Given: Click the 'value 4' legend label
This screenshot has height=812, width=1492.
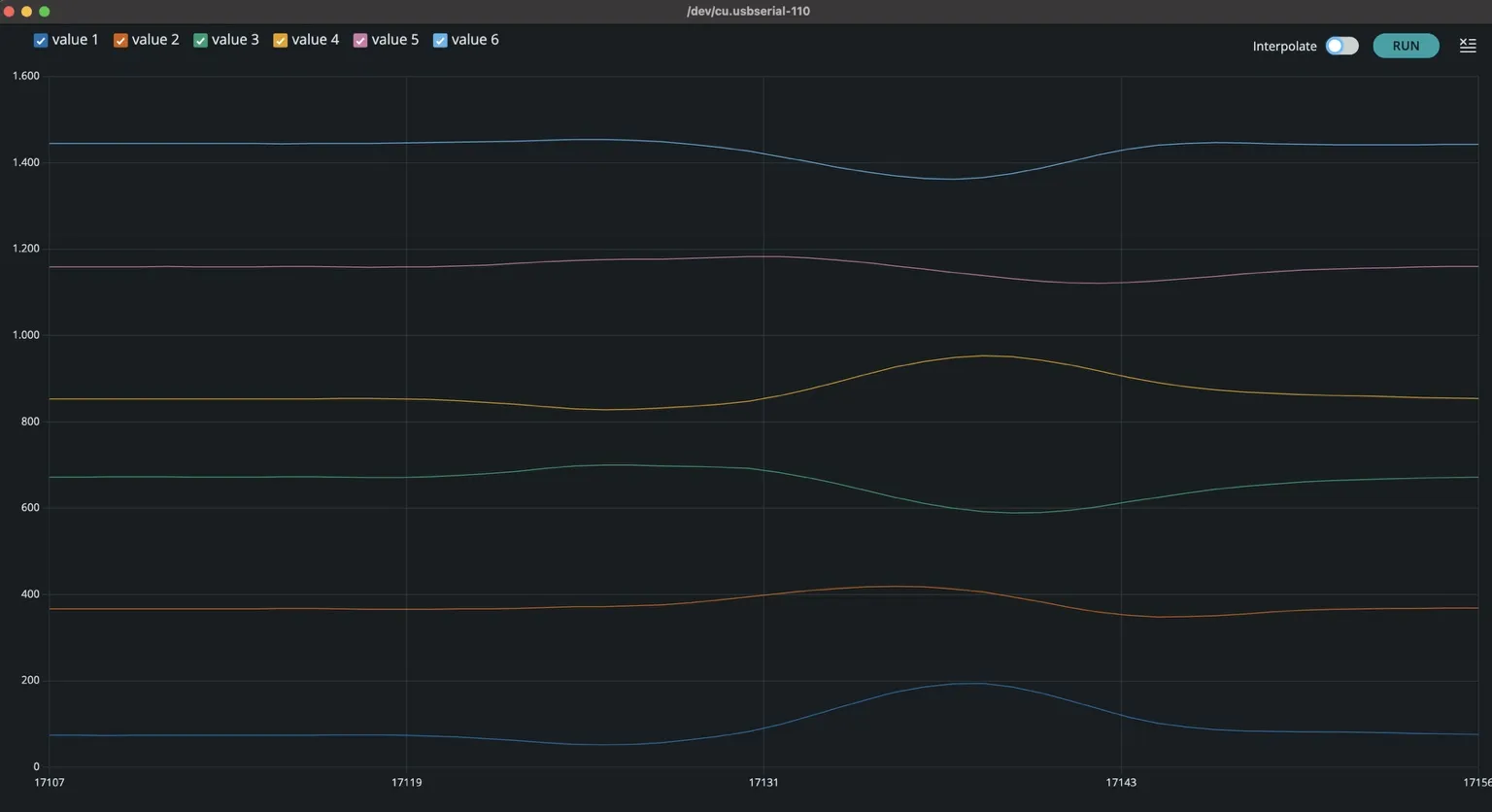Looking at the screenshot, I should coord(316,40).
